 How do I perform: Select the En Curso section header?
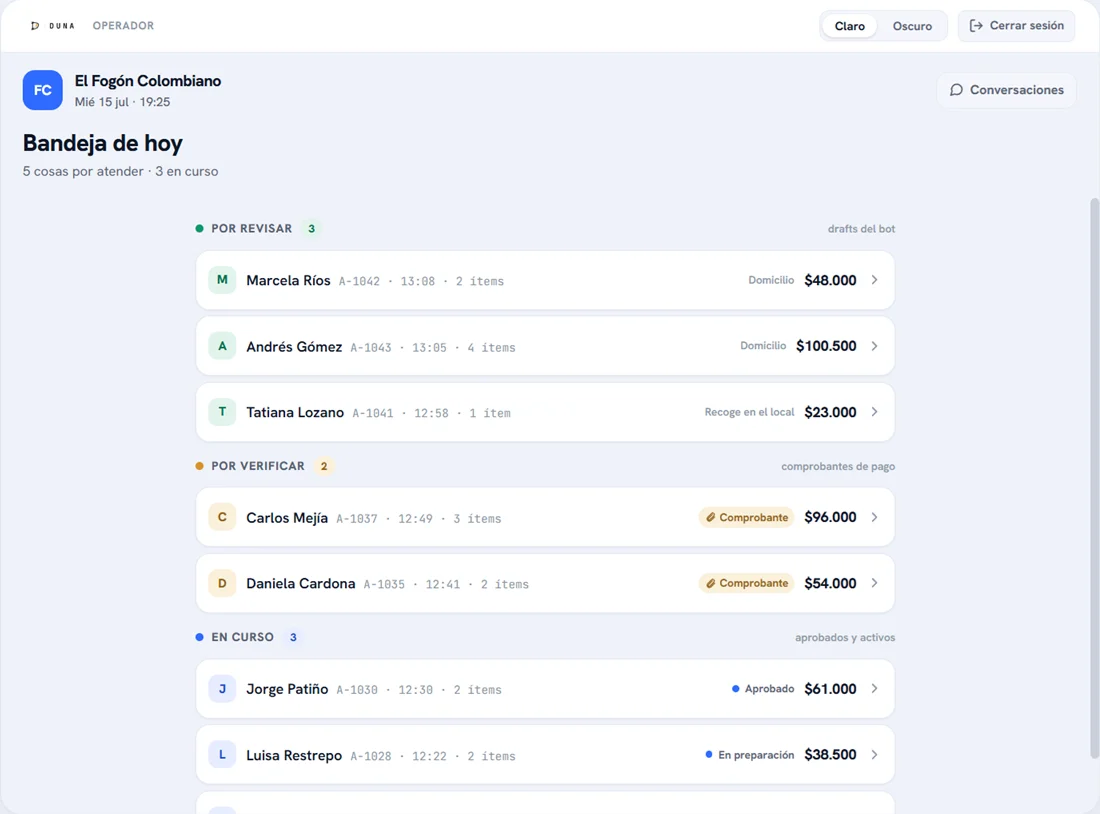point(242,637)
